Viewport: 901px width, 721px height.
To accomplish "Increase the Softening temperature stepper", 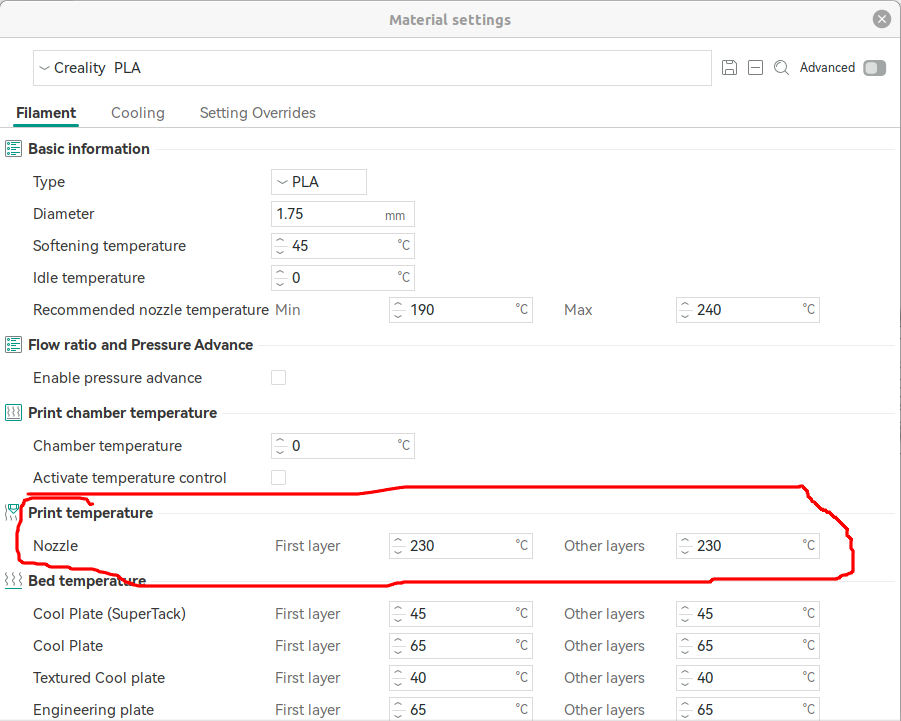I will coord(280,241).
